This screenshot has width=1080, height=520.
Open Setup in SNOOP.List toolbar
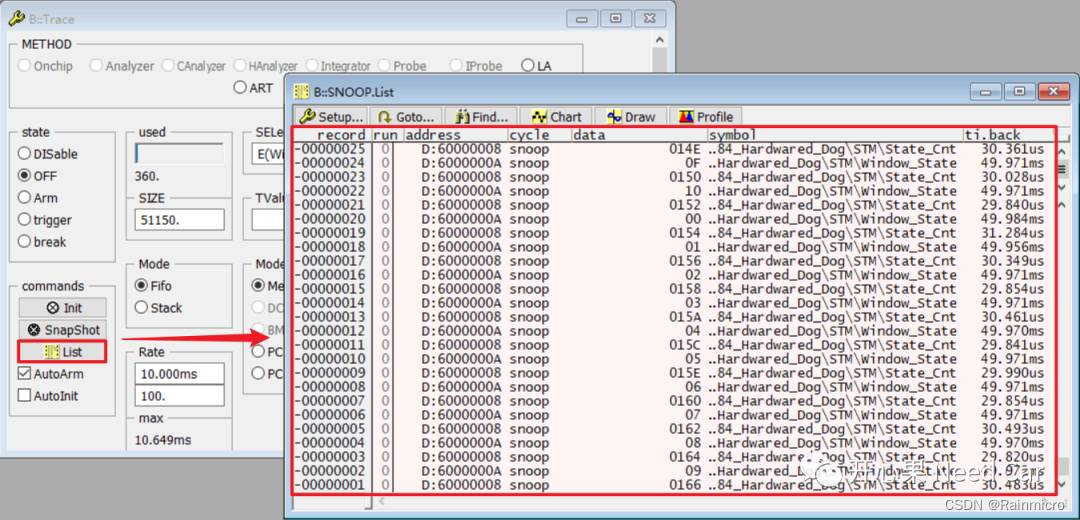(x=331, y=116)
